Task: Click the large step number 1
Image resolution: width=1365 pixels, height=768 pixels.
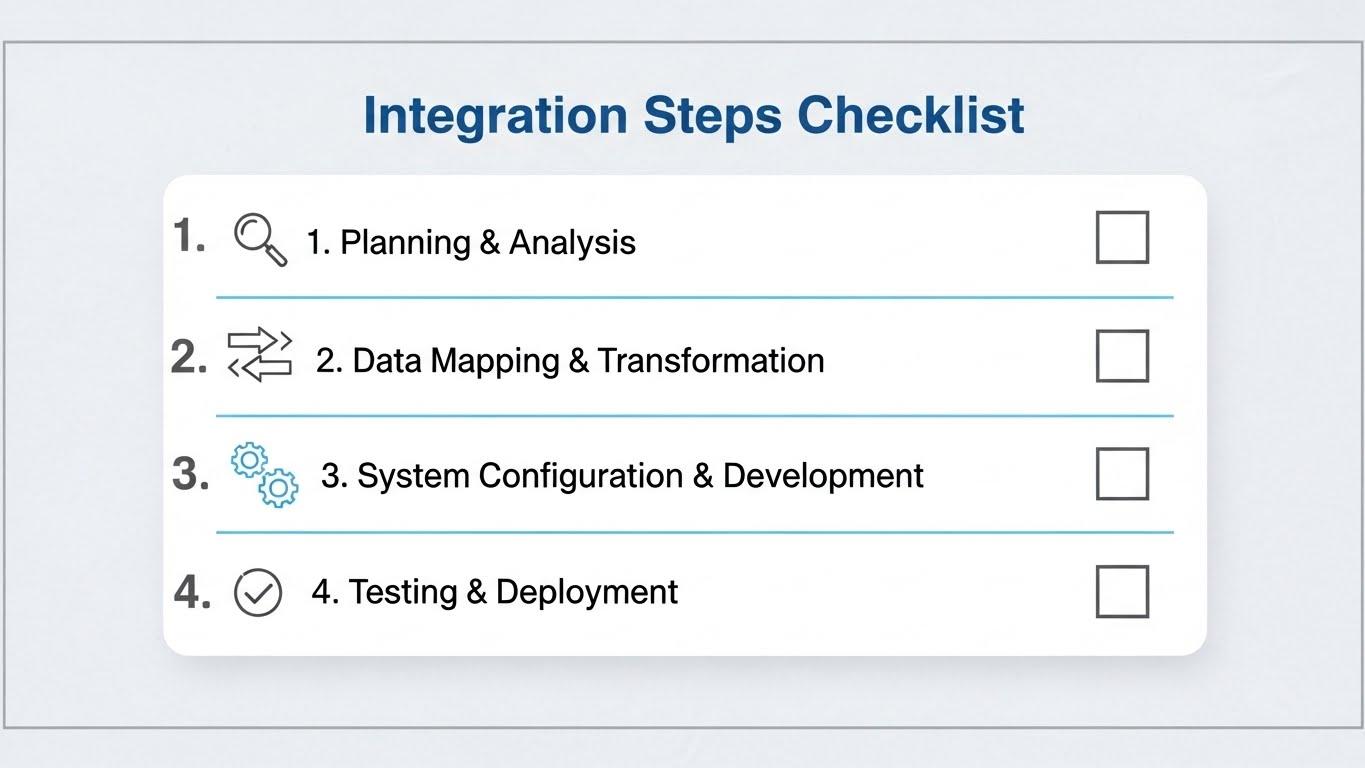Action: 188,237
